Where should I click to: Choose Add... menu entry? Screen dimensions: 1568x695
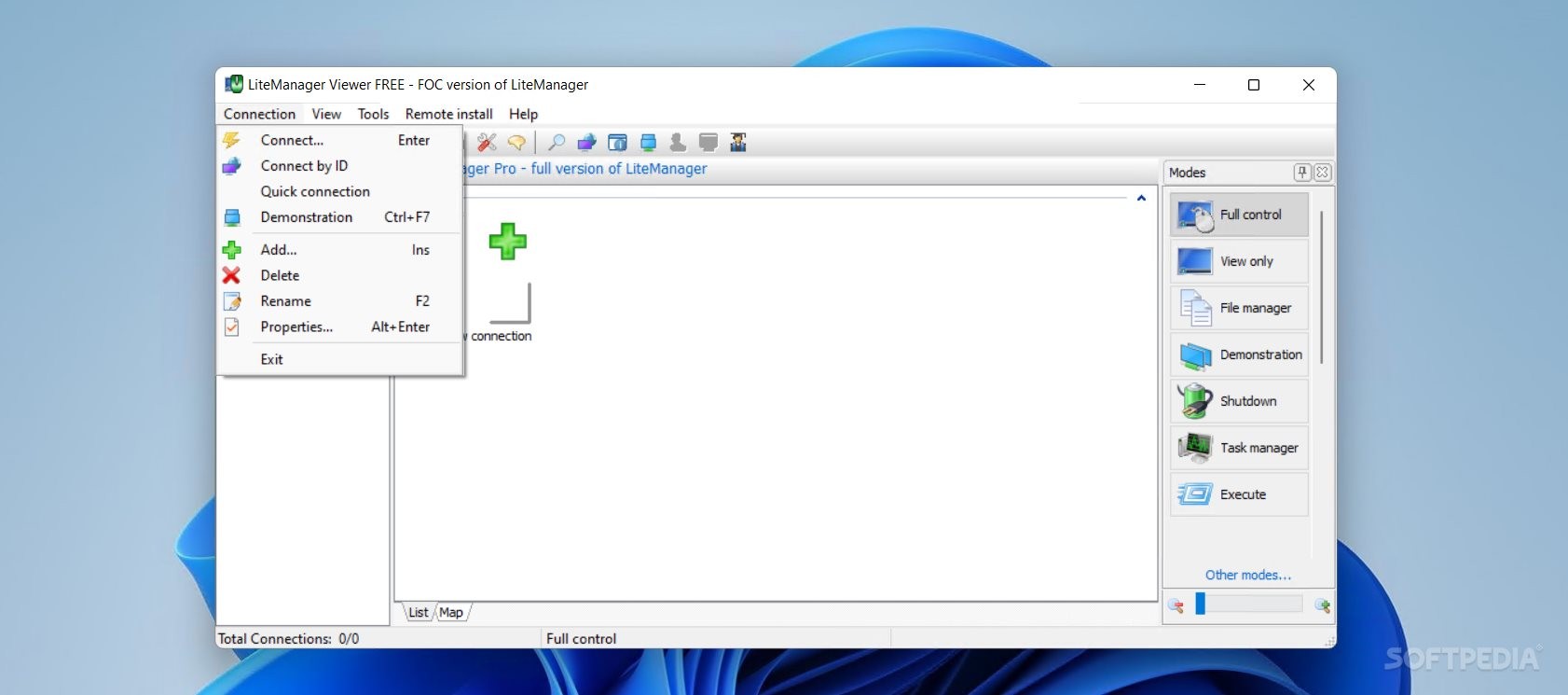(340, 250)
